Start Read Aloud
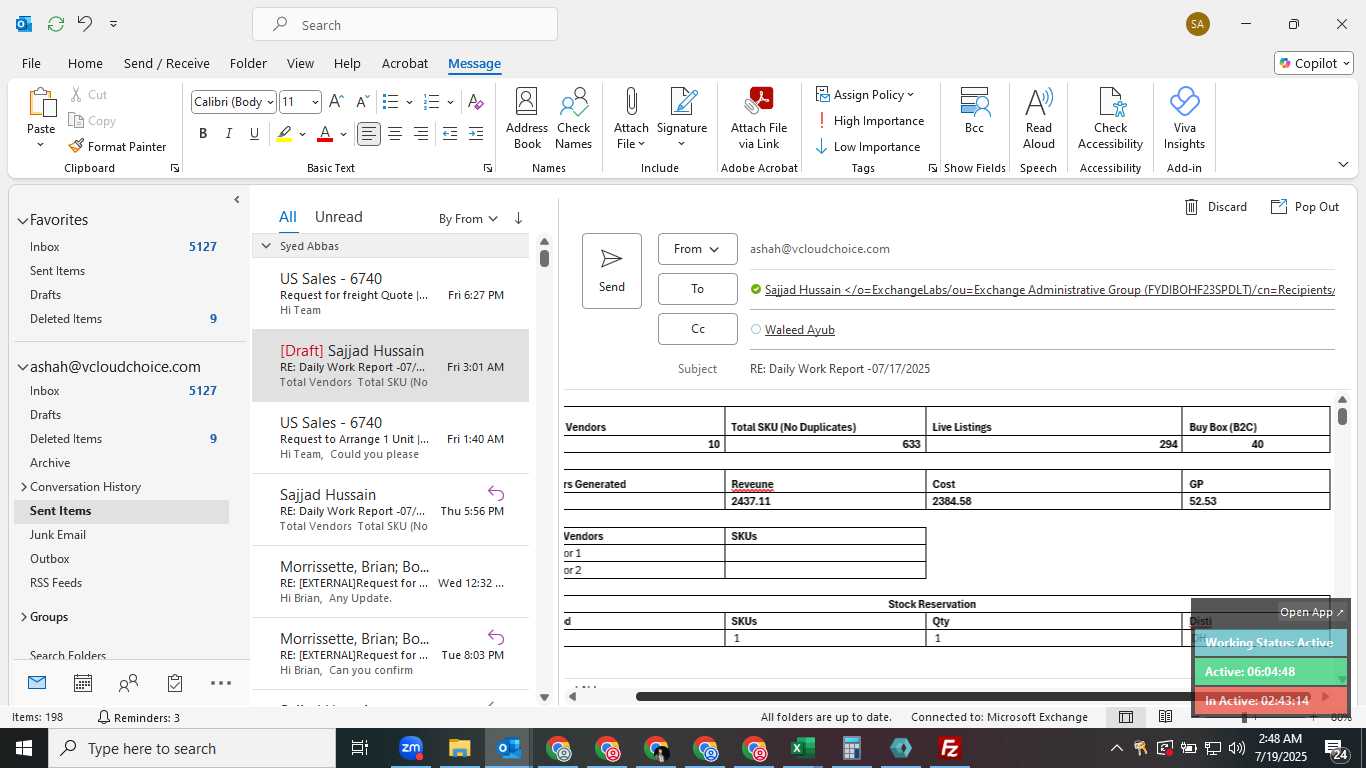The width and height of the screenshot is (1366, 768). coord(1039,119)
